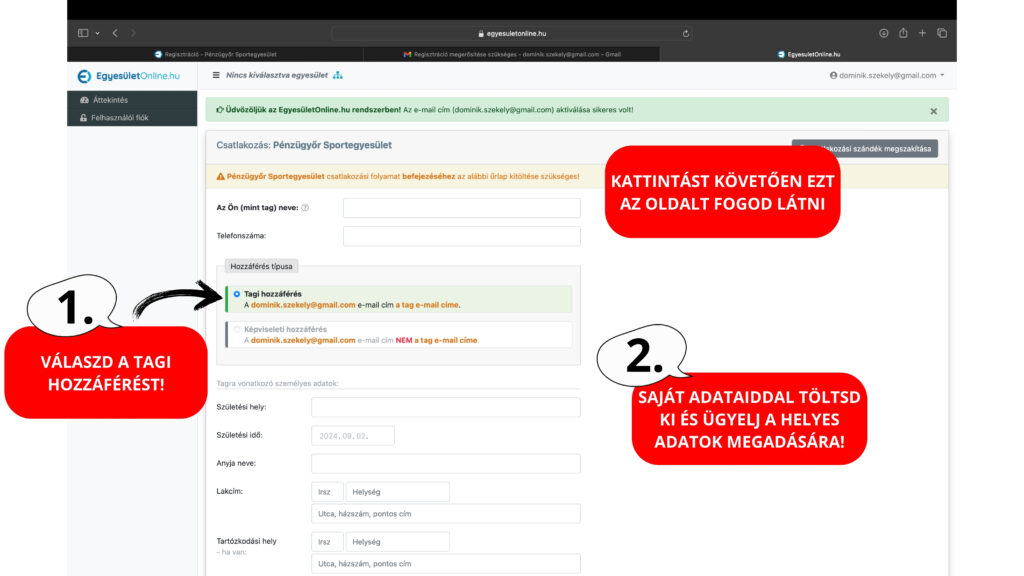The image size is (1024, 576).
Task: Open the browser share icon
Action: point(903,33)
